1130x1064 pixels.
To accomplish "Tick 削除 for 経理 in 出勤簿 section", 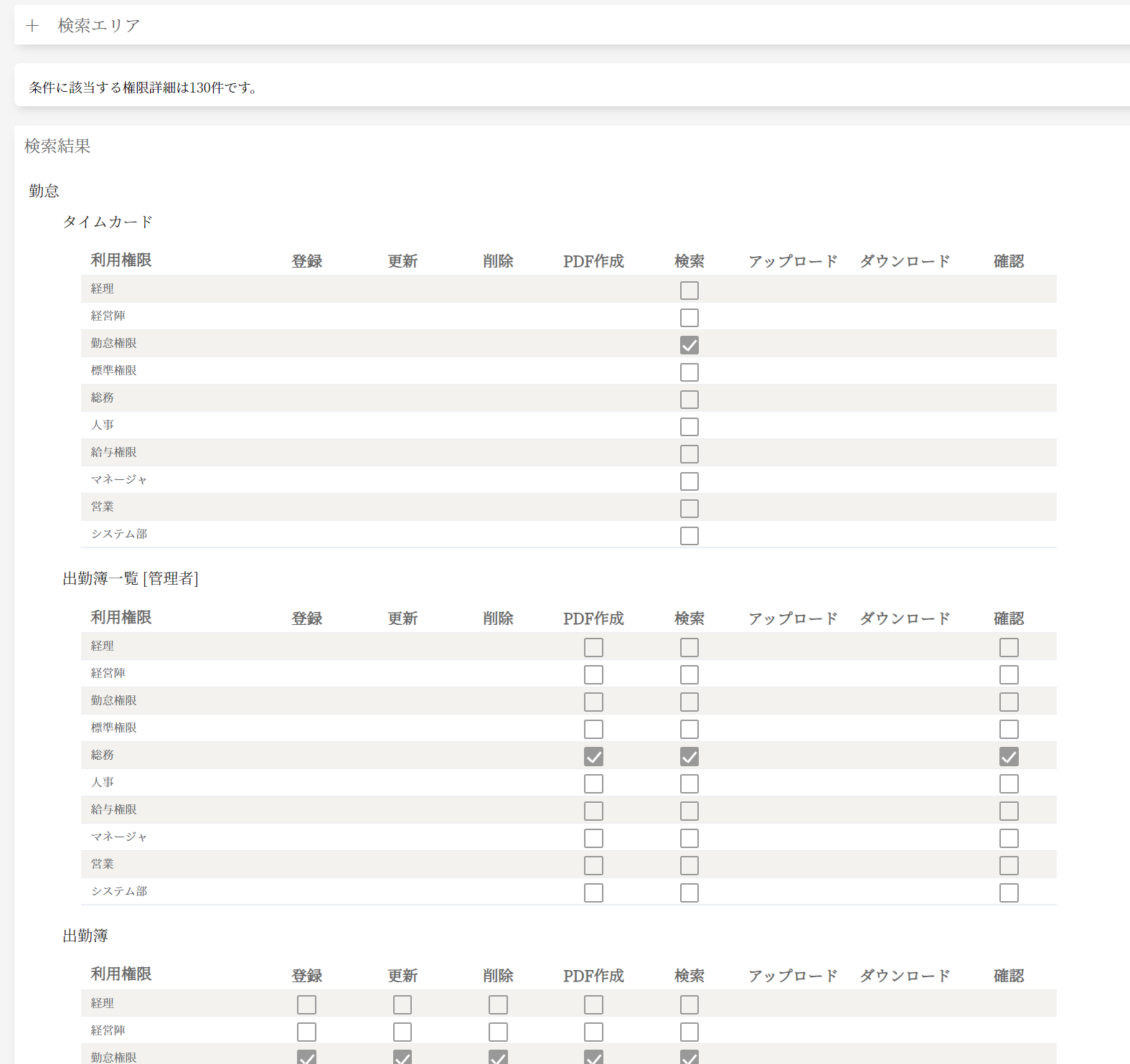I will [x=498, y=1005].
